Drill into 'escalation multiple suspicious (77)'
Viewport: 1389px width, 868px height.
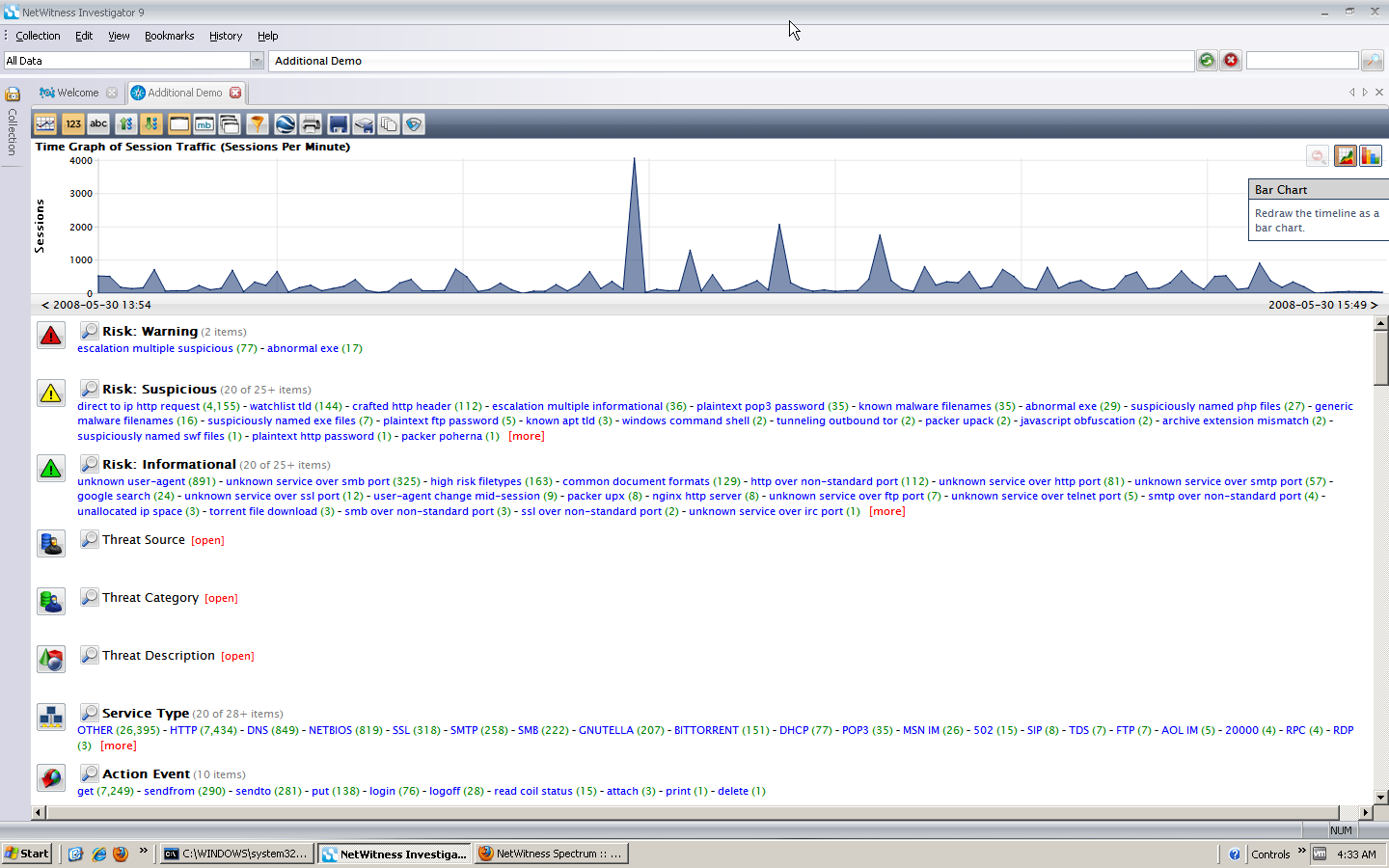(167, 348)
